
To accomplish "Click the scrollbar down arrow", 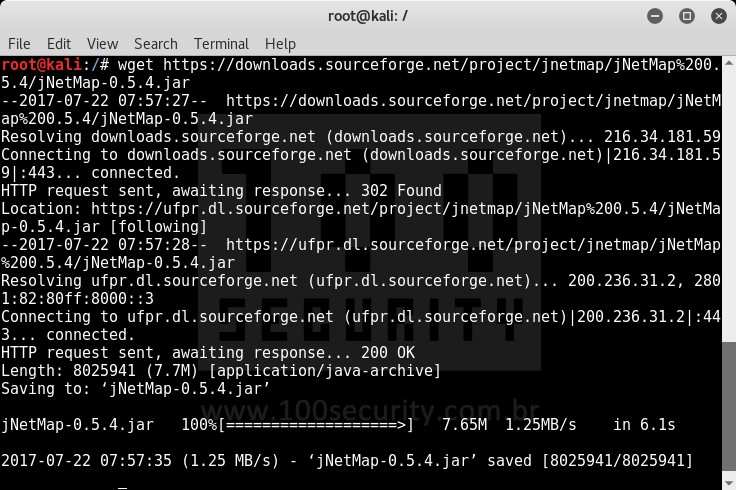I will coord(729,483).
